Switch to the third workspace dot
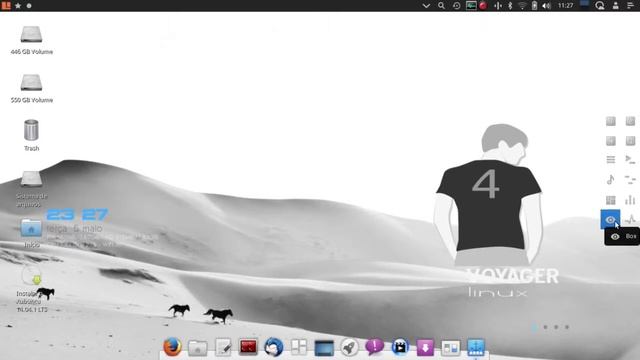 coord(556,327)
